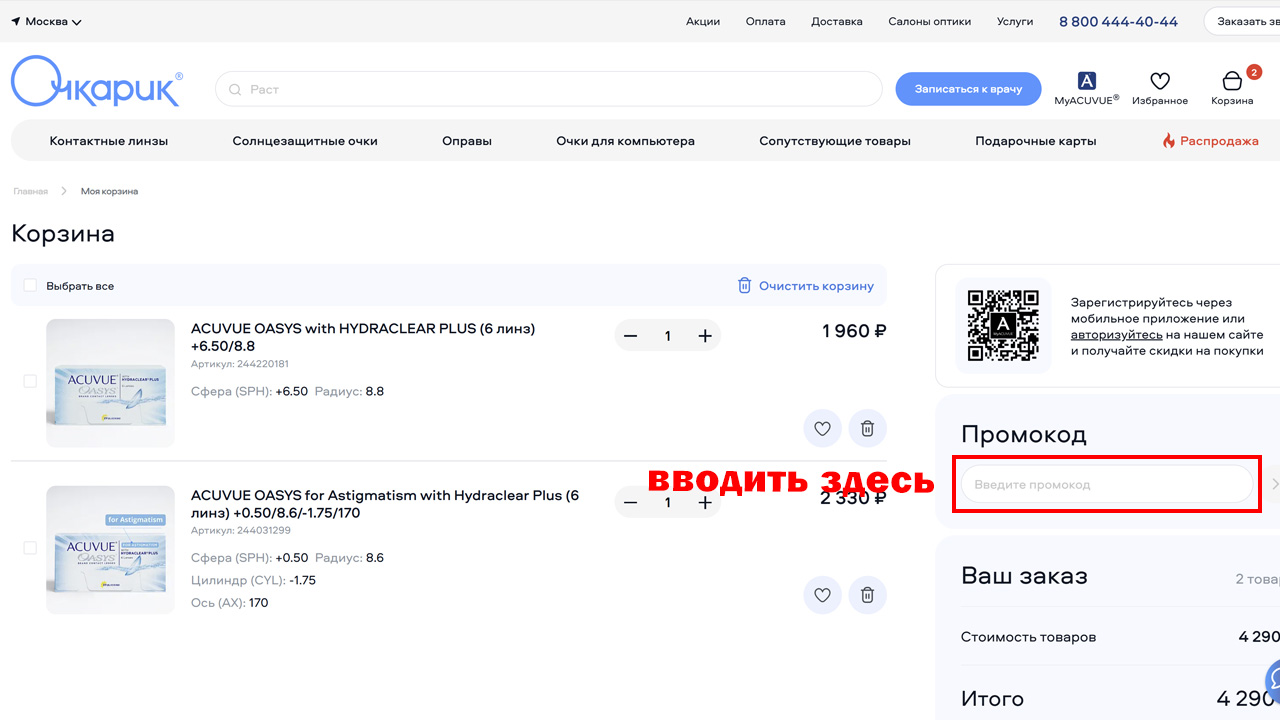Open Солнцезащитные очки menu

coord(305,141)
